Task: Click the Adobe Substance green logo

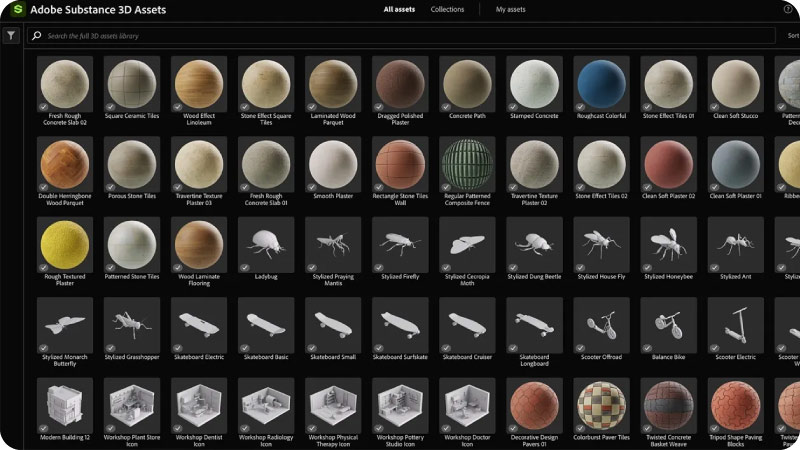Action: 18,9
